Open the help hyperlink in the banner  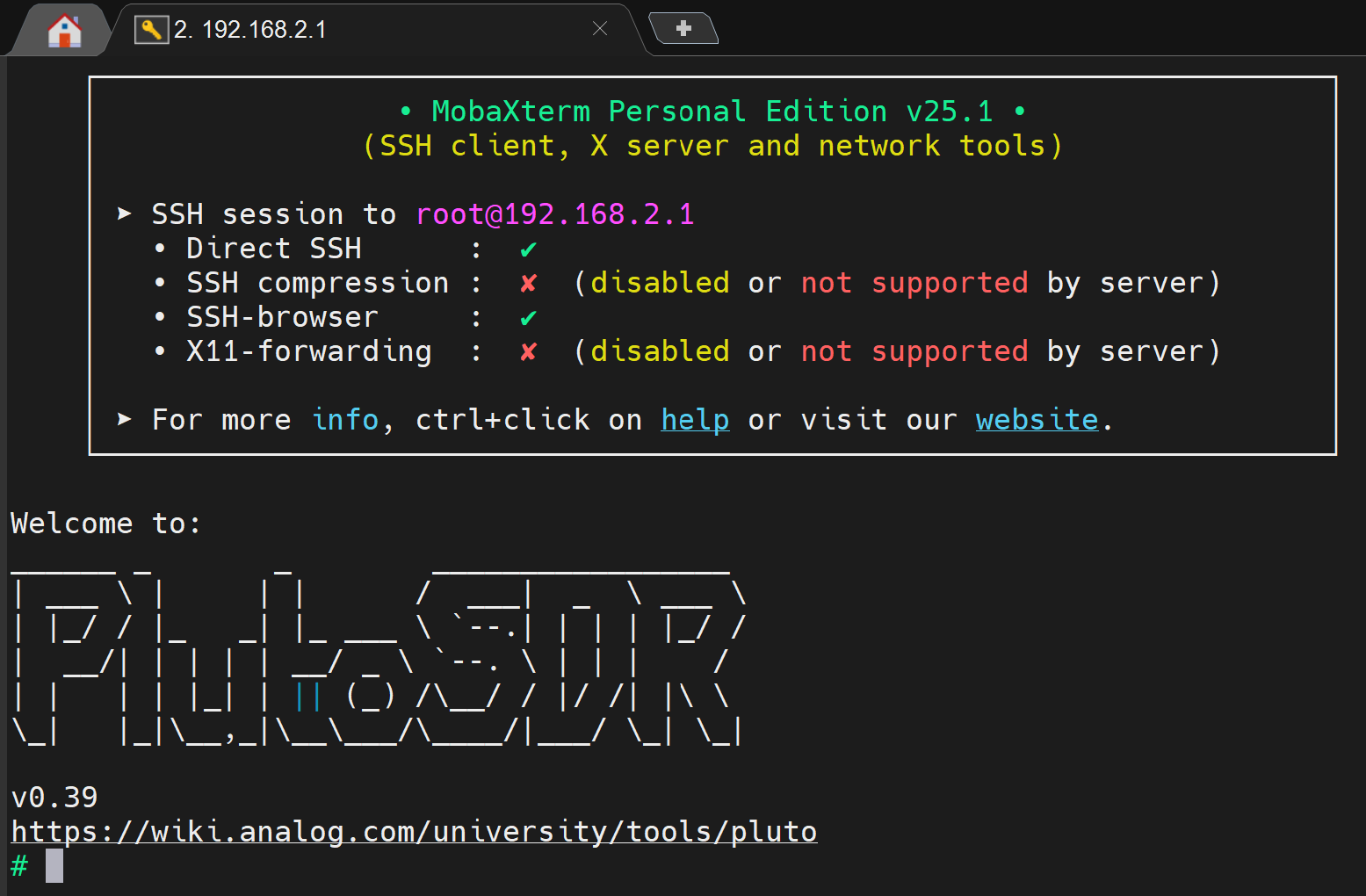pyautogui.click(x=695, y=420)
